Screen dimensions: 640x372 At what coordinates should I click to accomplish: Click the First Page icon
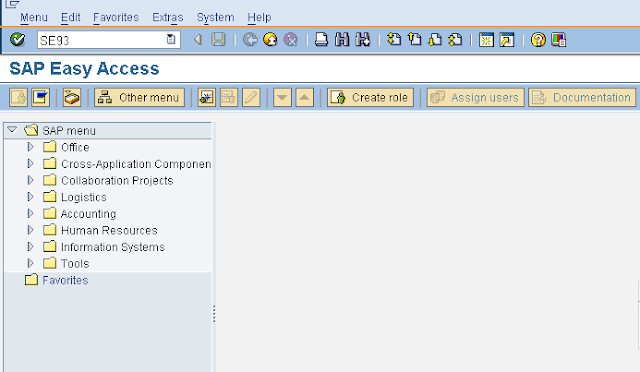pos(394,40)
